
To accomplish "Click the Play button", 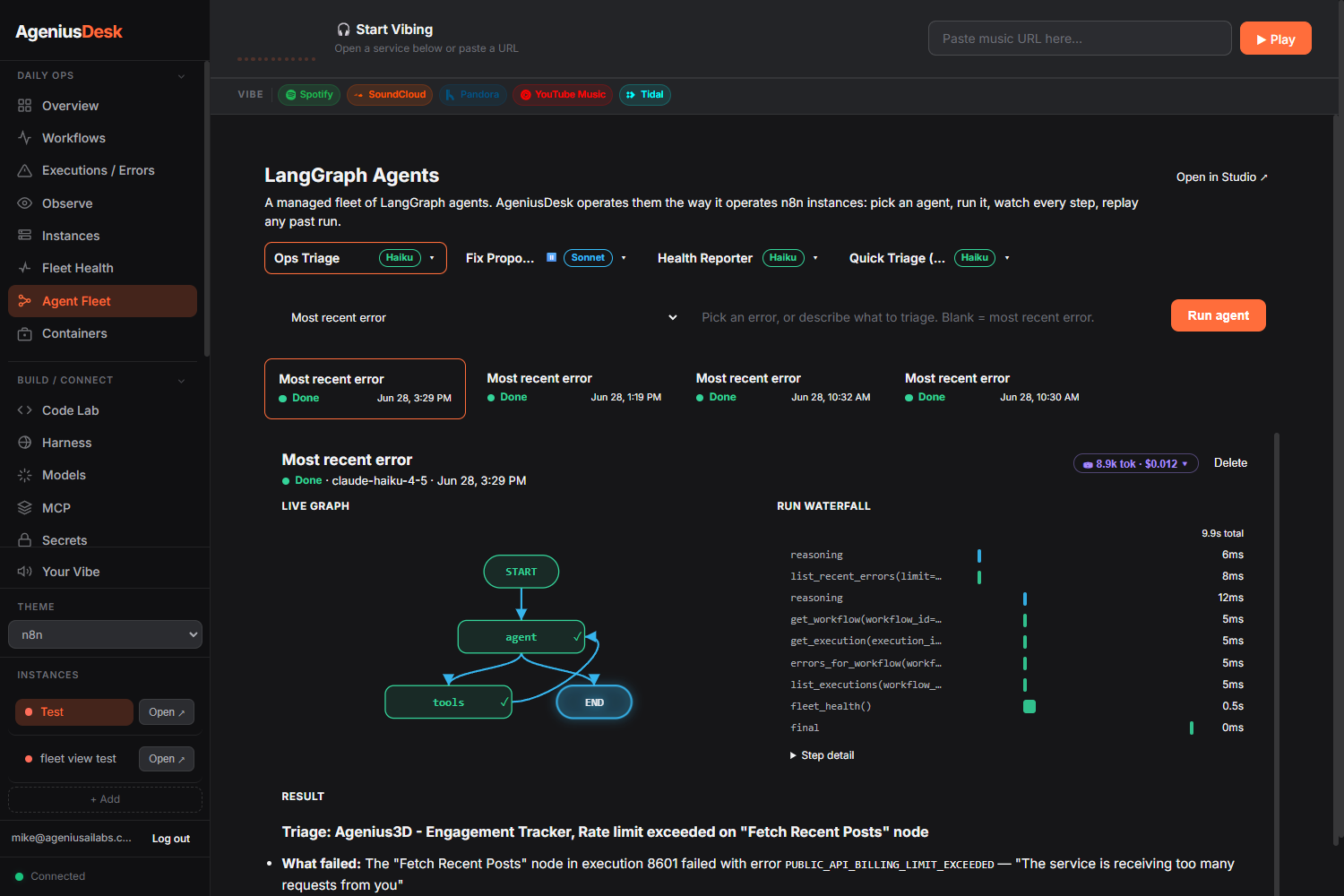I will tap(1276, 39).
